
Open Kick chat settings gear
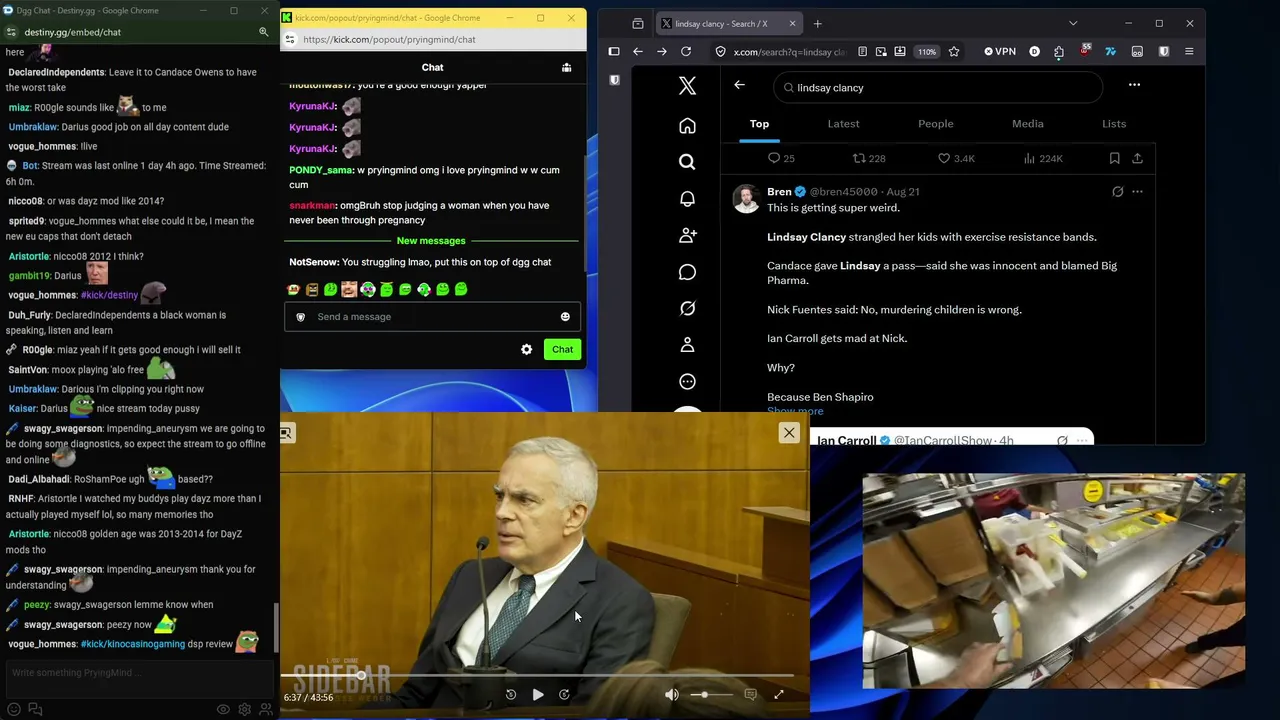(526, 350)
